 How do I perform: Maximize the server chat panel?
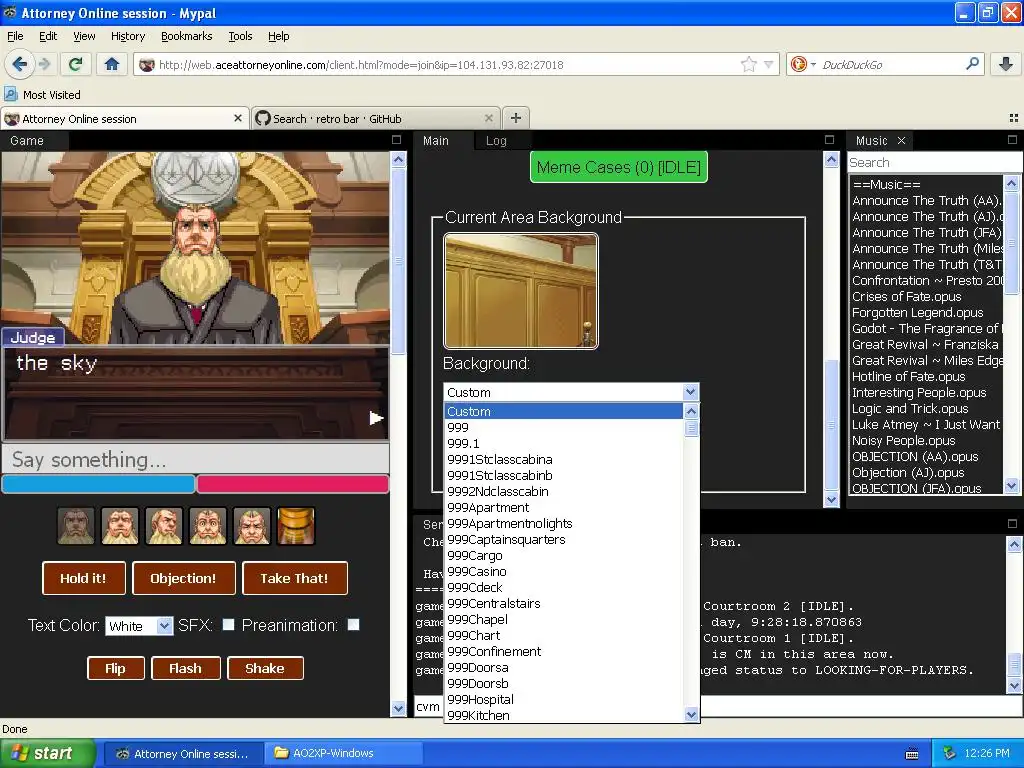[x=1012, y=524]
